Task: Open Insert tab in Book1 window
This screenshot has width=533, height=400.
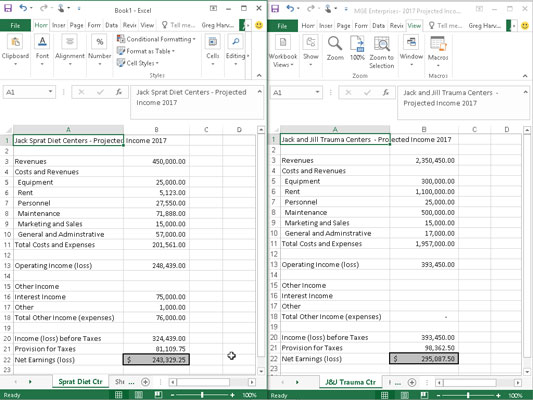Action: [58, 25]
